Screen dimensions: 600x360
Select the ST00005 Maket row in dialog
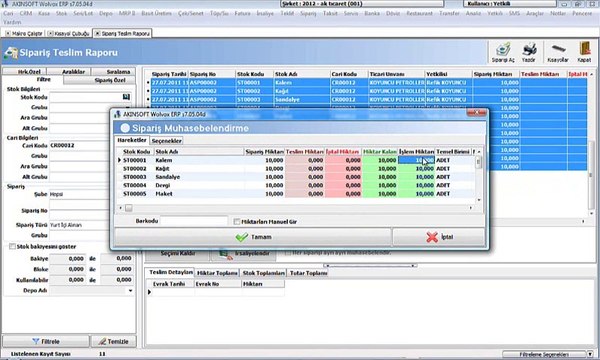[x=295, y=194]
